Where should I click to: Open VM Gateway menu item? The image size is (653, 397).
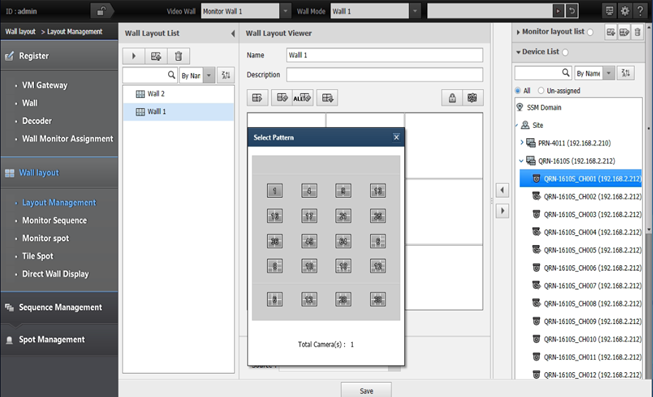[45, 85]
